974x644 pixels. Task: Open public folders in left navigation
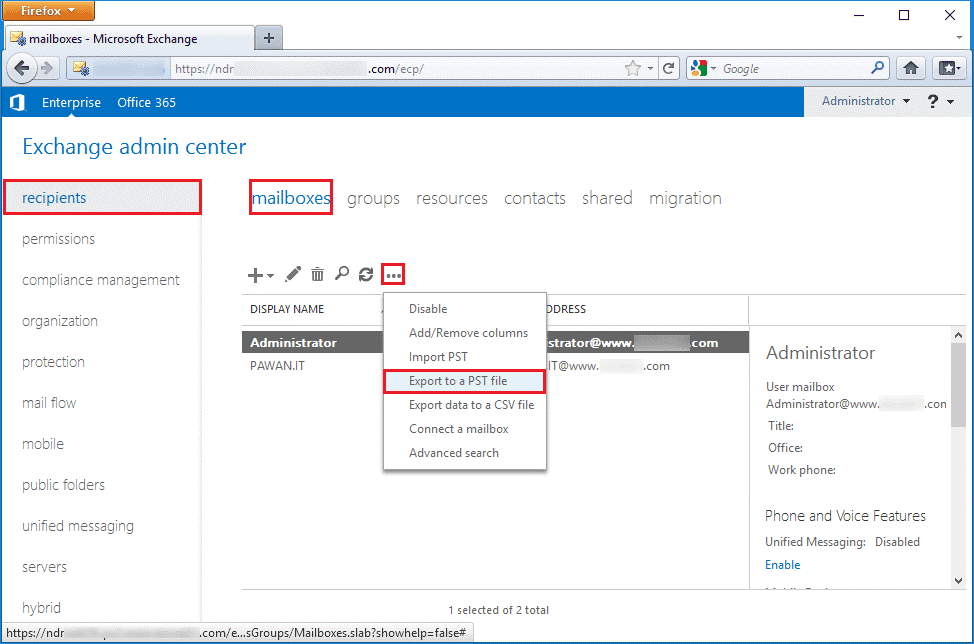(63, 485)
